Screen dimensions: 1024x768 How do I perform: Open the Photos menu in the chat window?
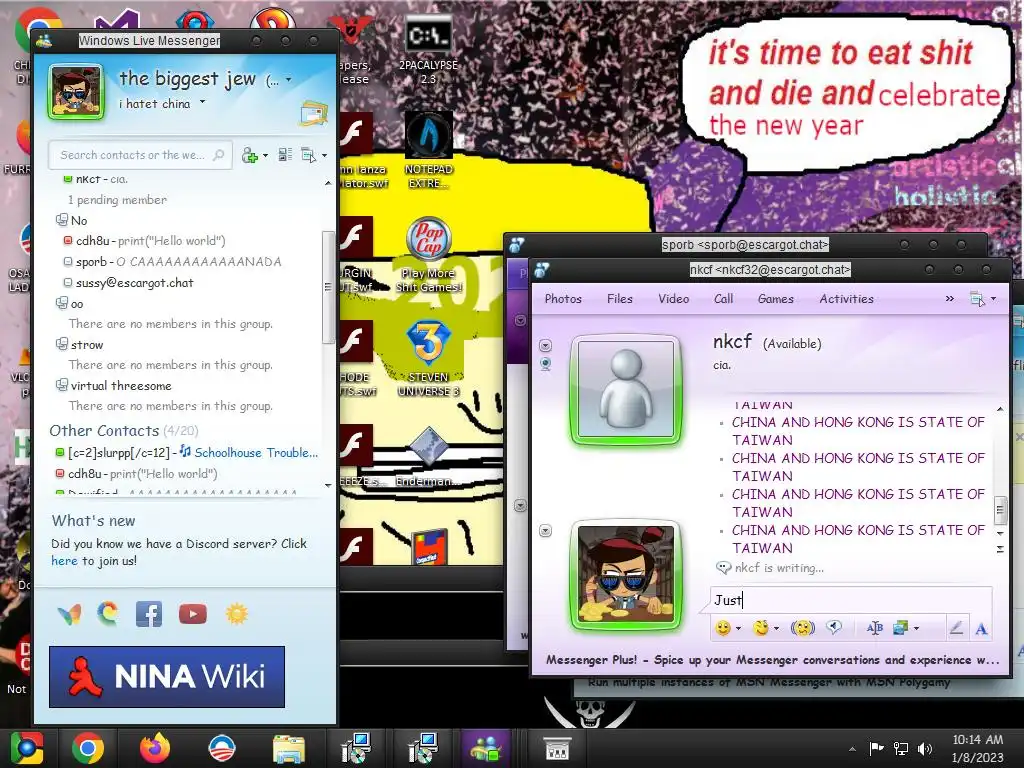[563, 299]
